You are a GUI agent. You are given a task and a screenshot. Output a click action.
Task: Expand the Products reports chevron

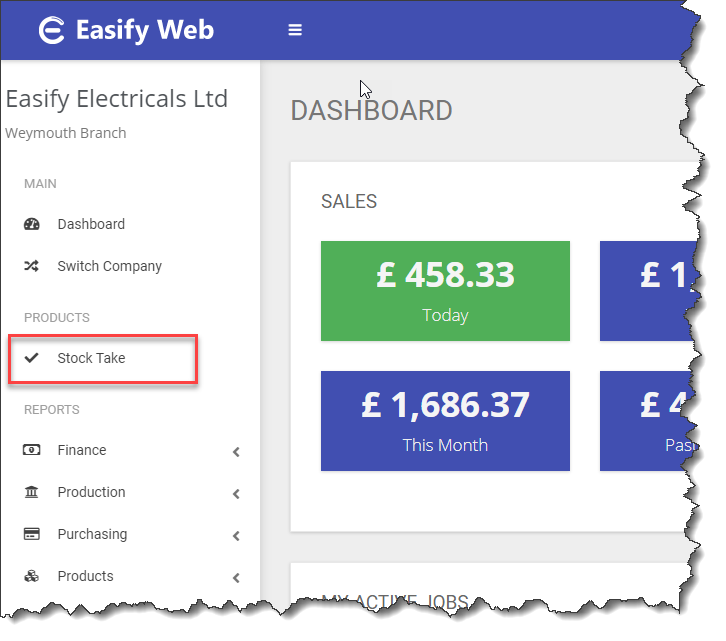237,578
